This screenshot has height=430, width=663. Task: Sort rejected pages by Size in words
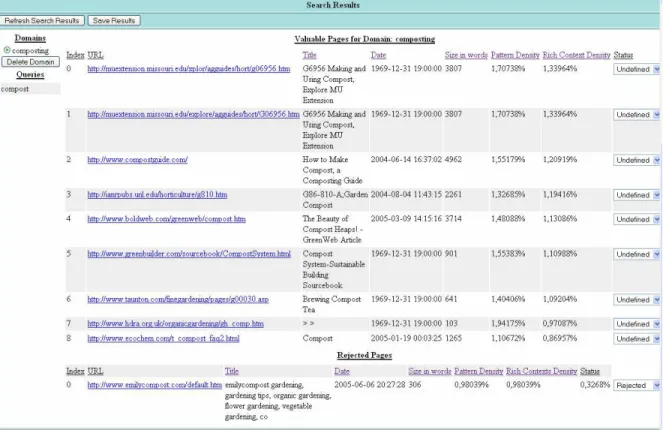tap(430, 371)
